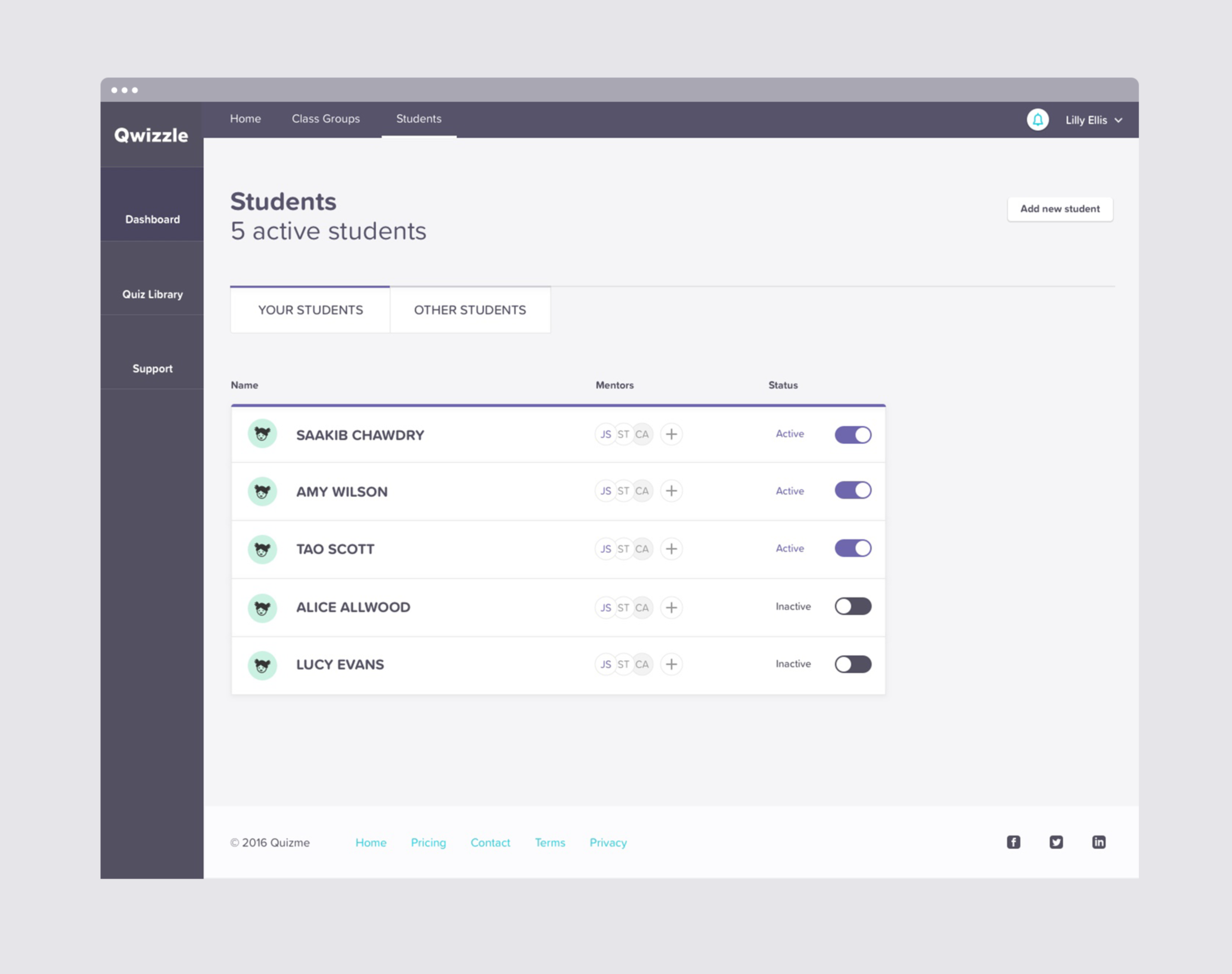1232x974 pixels.
Task: Select the name Amy Wilson
Action: [342, 492]
